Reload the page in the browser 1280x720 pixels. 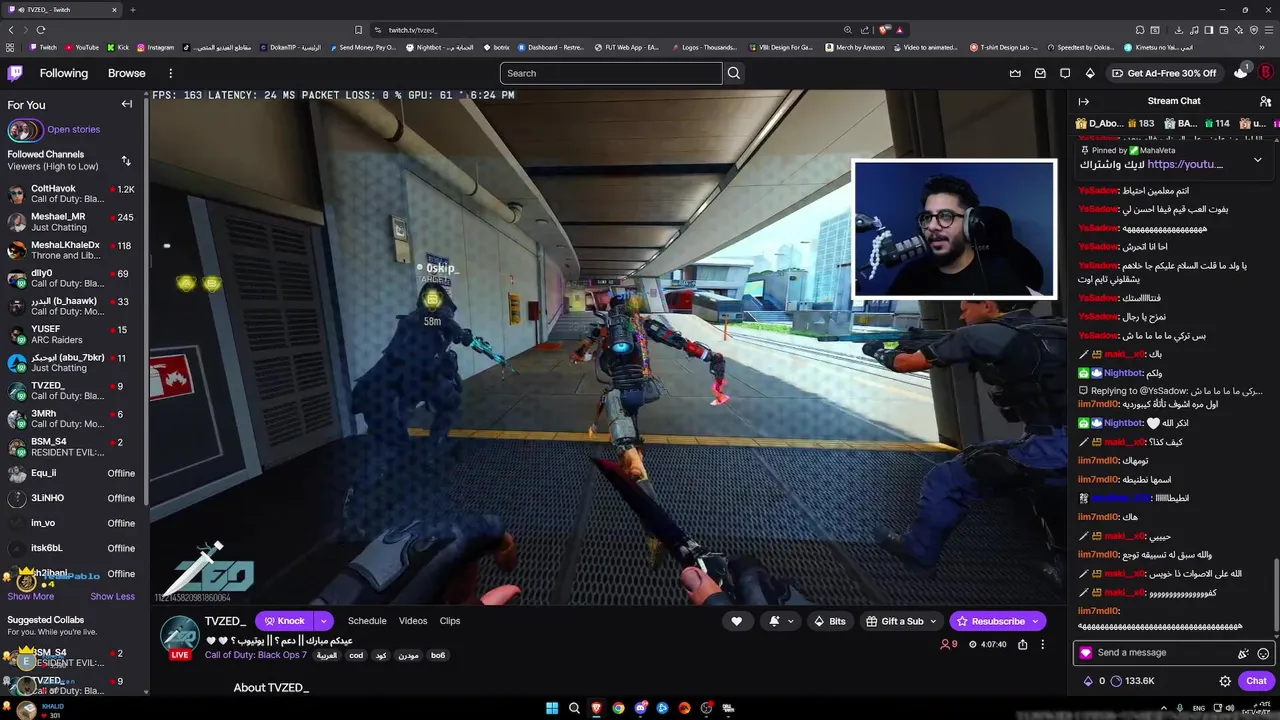tap(40, 30)
